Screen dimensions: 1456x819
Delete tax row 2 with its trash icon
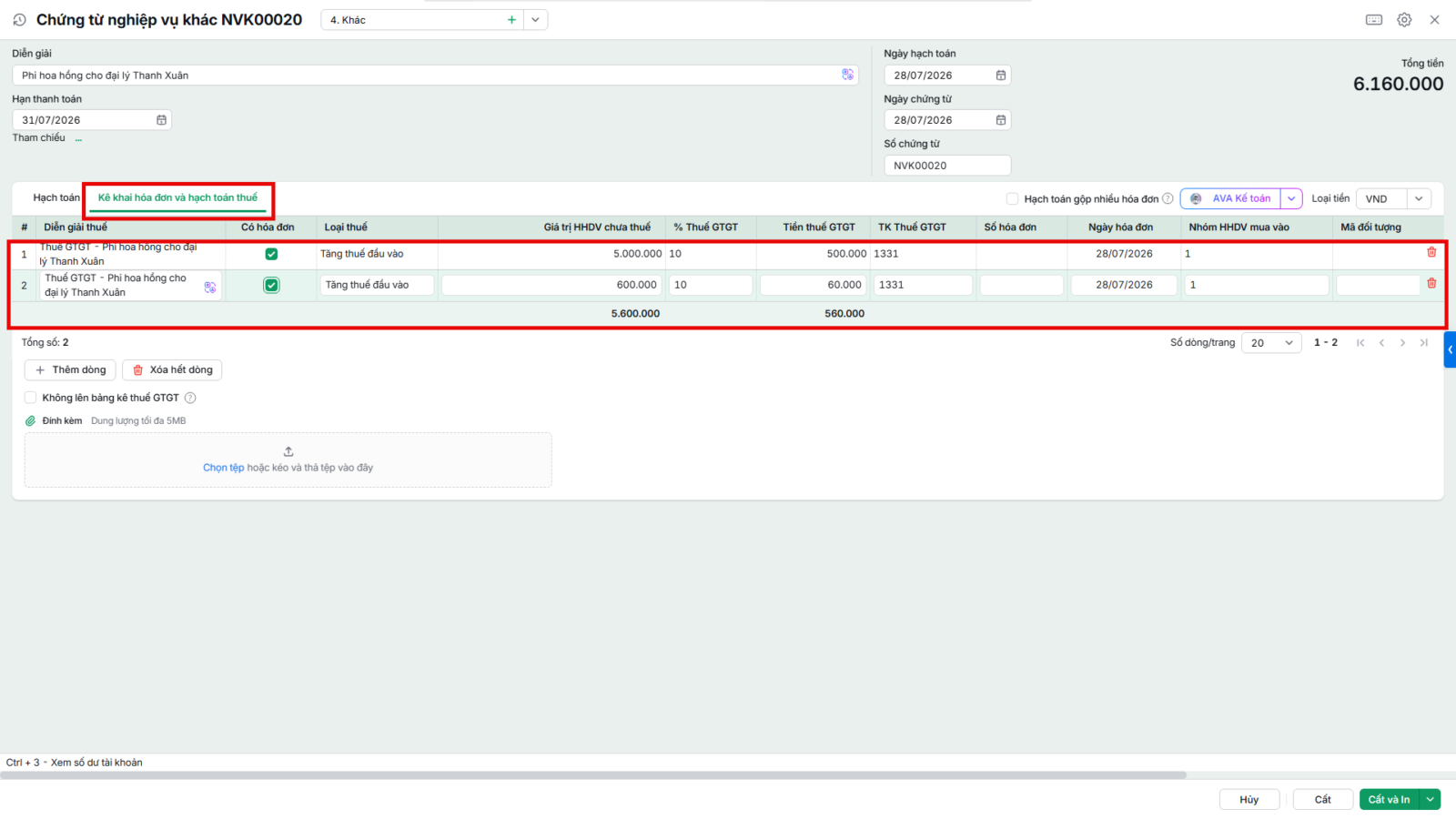point(1431,283)
